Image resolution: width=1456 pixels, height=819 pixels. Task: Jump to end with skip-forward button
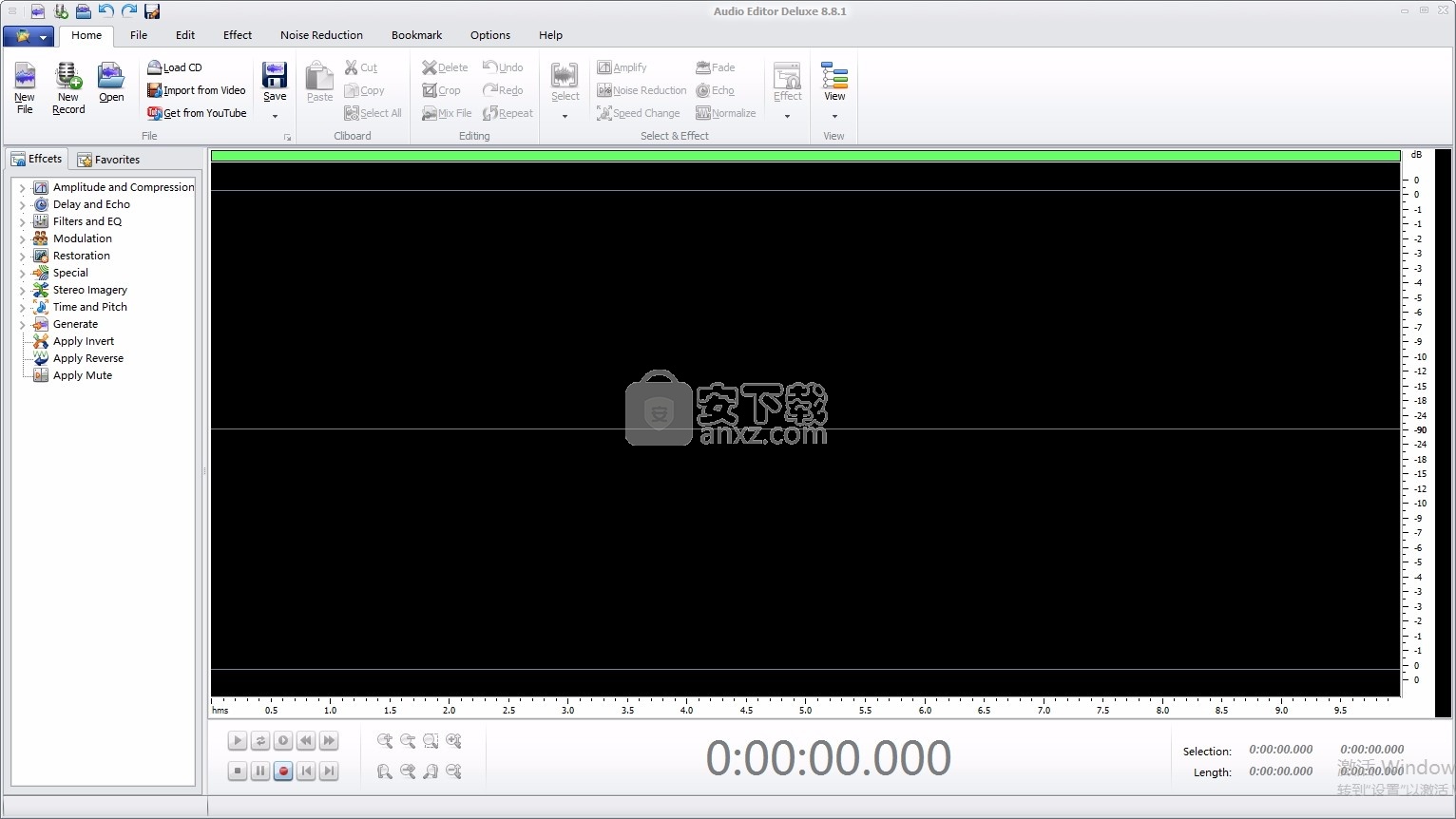(329, 771)
